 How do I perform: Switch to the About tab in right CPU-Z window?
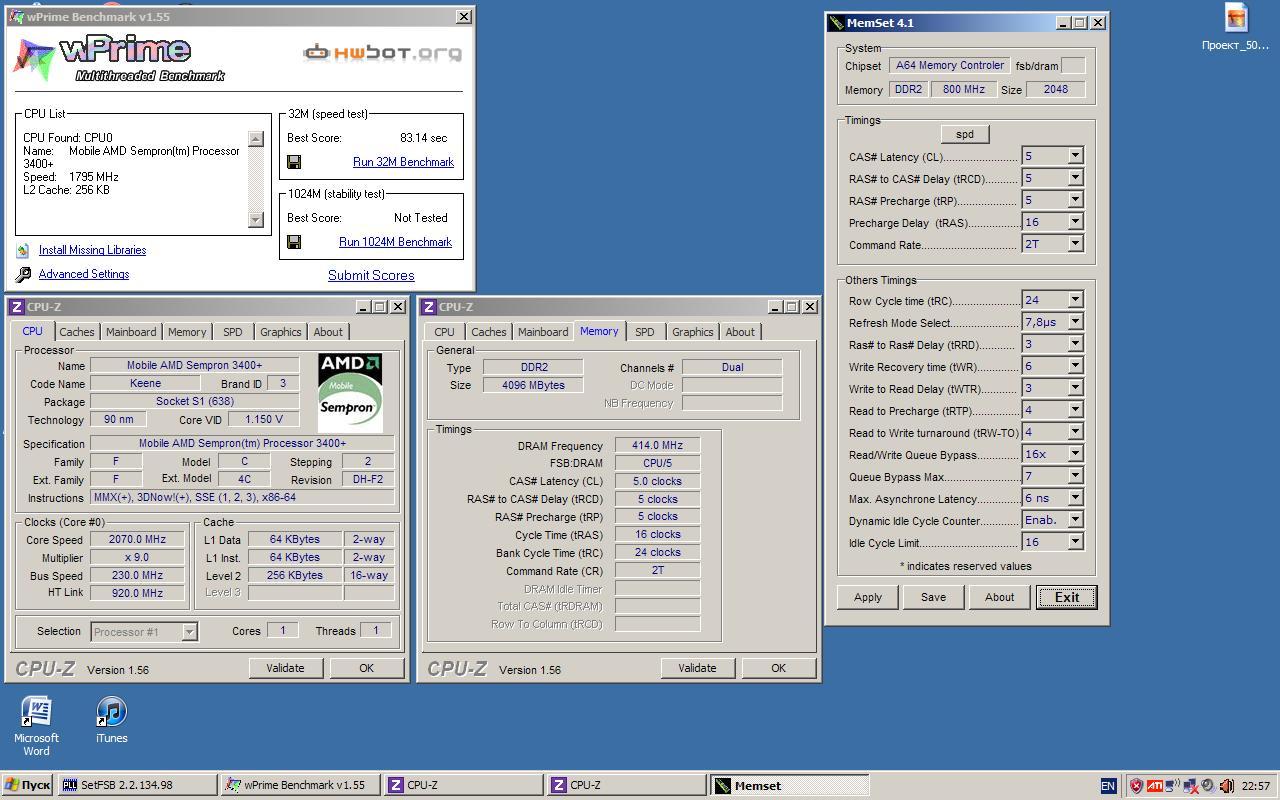[740, 332]
